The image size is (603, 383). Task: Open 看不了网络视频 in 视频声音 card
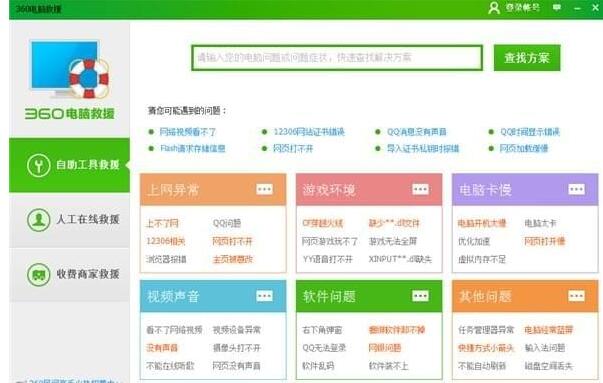click(x=174, y=330)
